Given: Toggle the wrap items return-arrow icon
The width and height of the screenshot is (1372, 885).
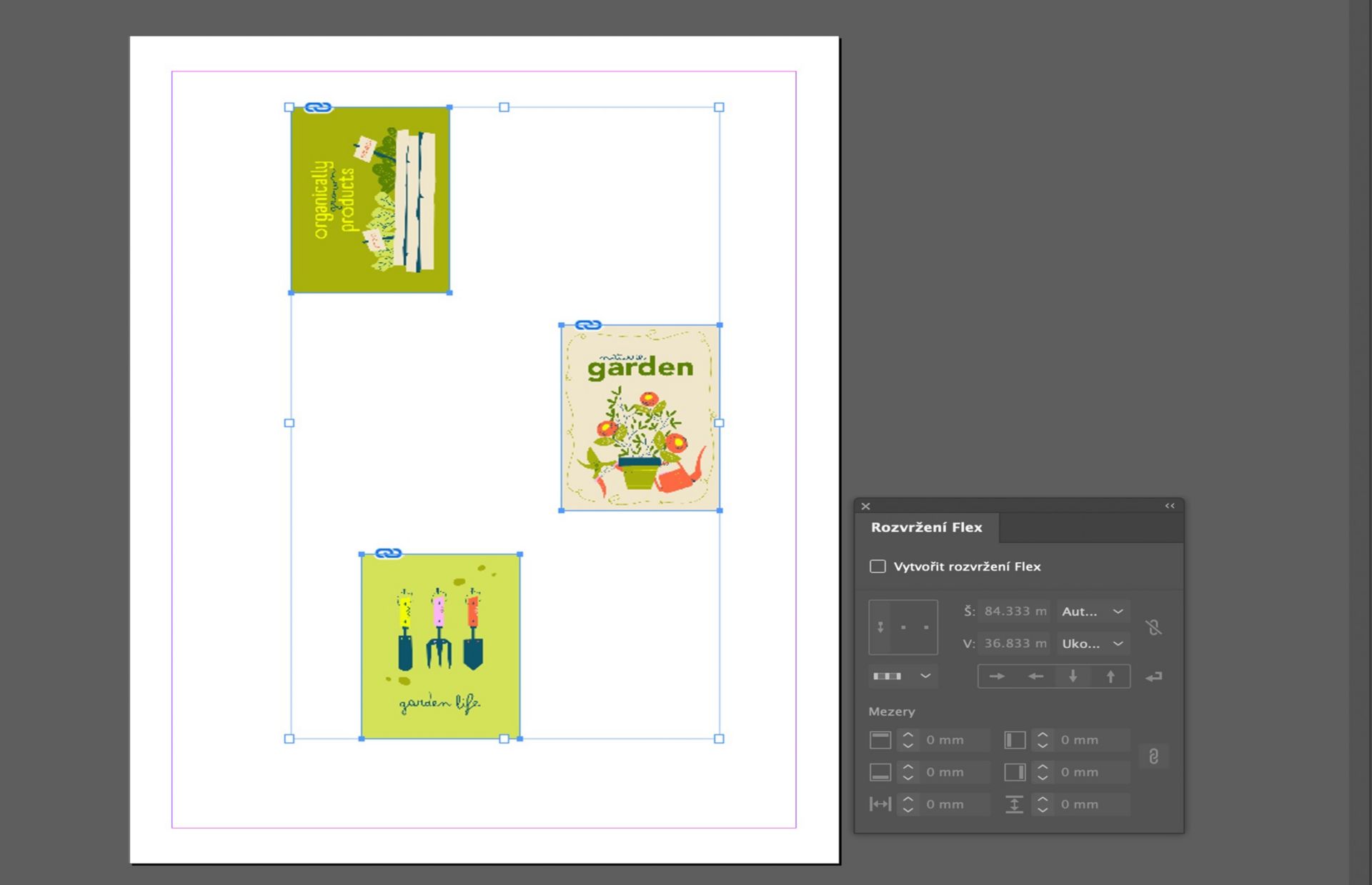Looking at the screenshot, I should coord(1153,676).
